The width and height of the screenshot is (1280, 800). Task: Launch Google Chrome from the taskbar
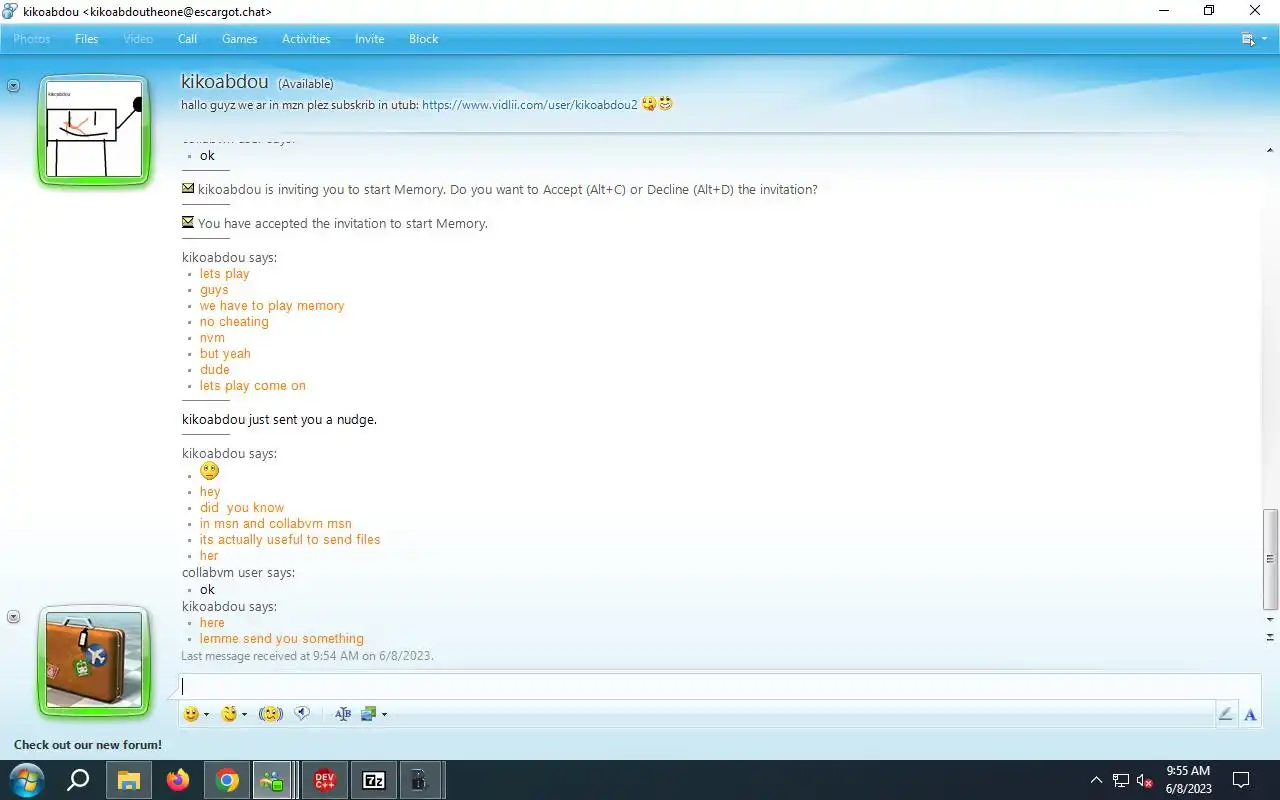(228, 780)
